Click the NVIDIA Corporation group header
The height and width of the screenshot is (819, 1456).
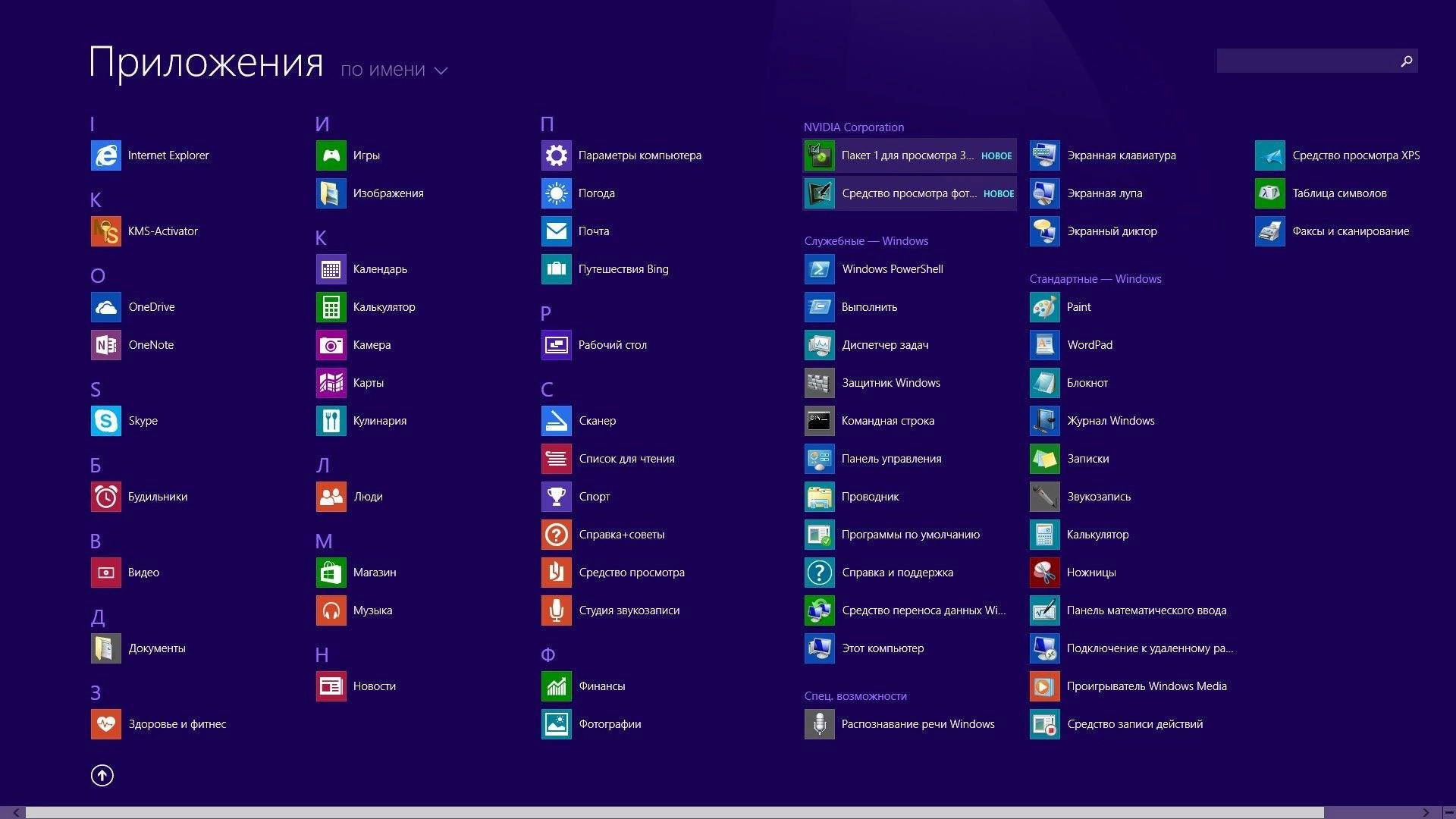coord(854,127)
